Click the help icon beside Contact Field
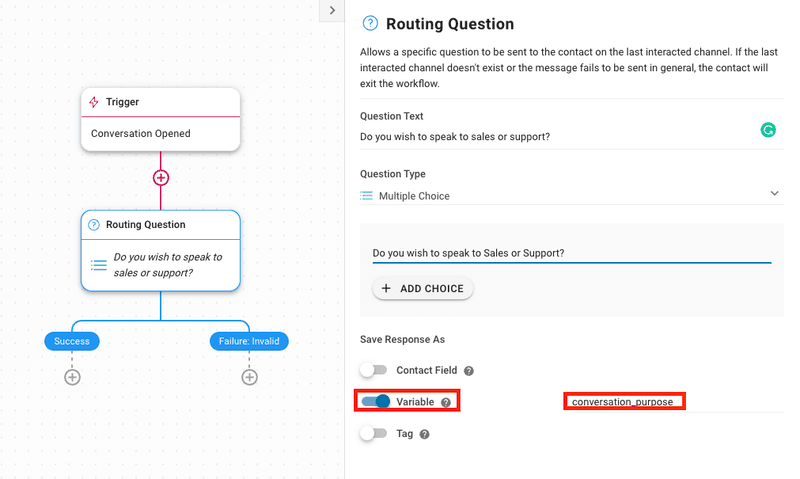The width and height of the screenshot is (800, 479). click(469, 370)
